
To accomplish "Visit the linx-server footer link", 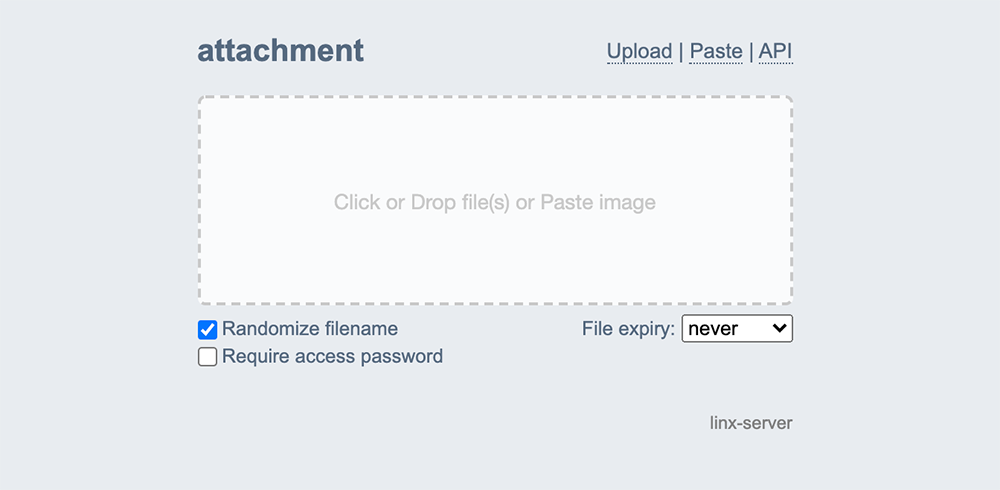I will click(x=751, y=423).
